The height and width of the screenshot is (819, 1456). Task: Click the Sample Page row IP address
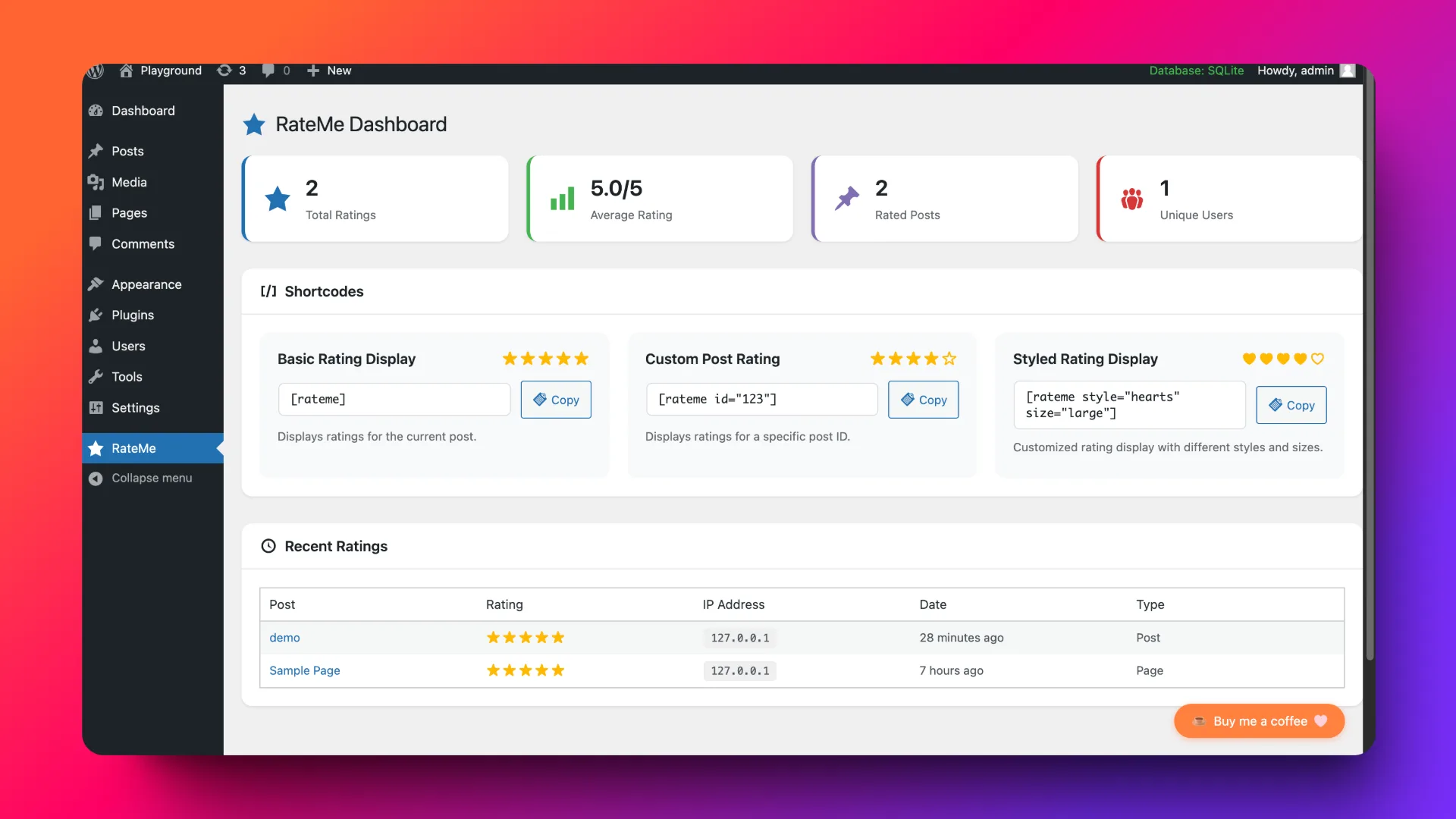[740, 670]
